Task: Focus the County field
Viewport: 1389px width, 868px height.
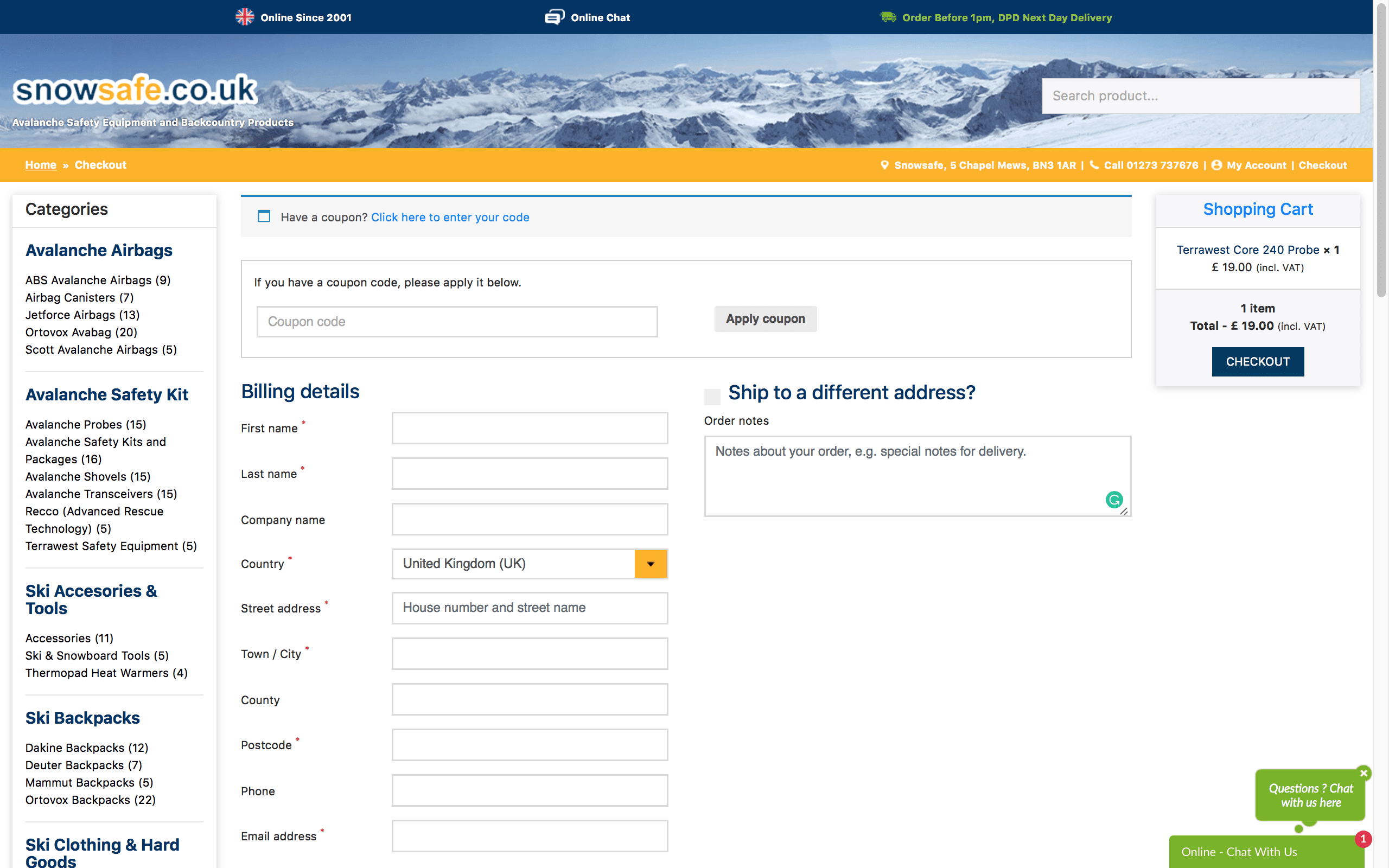Action: (530, 699)
